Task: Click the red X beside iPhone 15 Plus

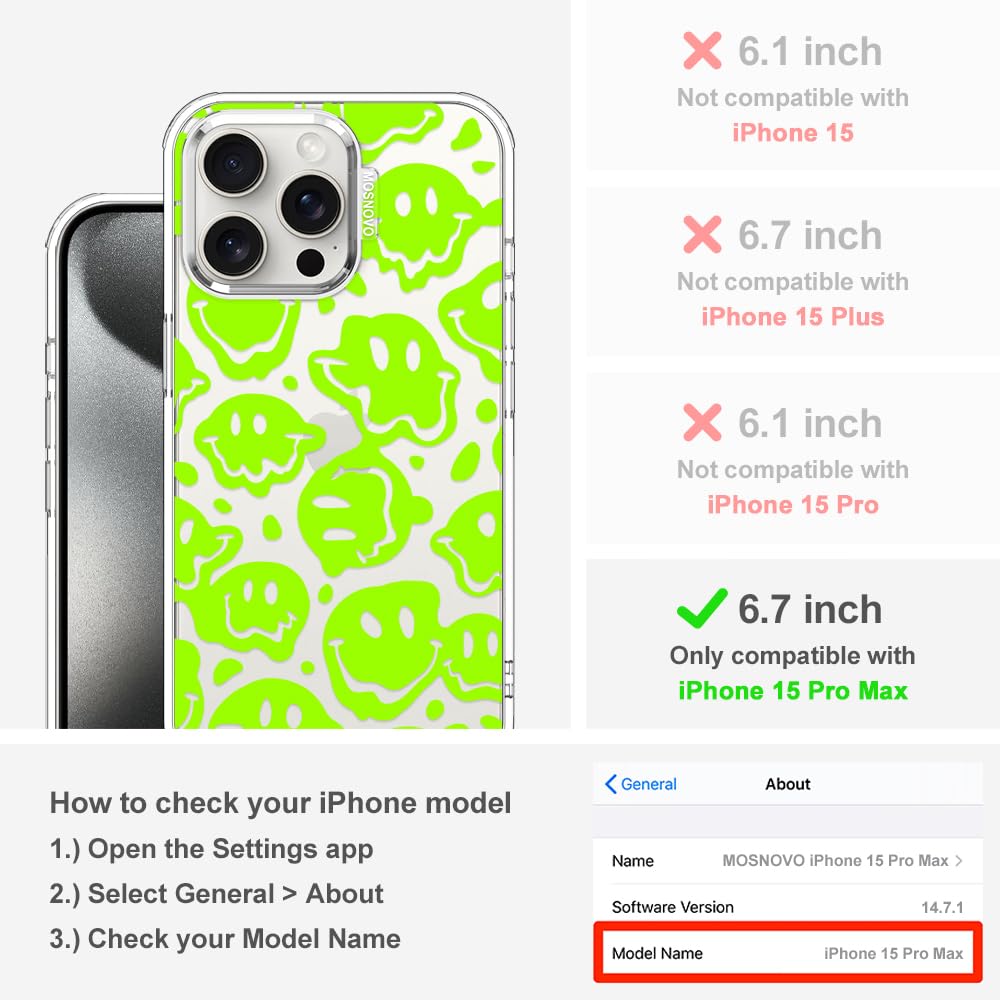Action: 702,235
